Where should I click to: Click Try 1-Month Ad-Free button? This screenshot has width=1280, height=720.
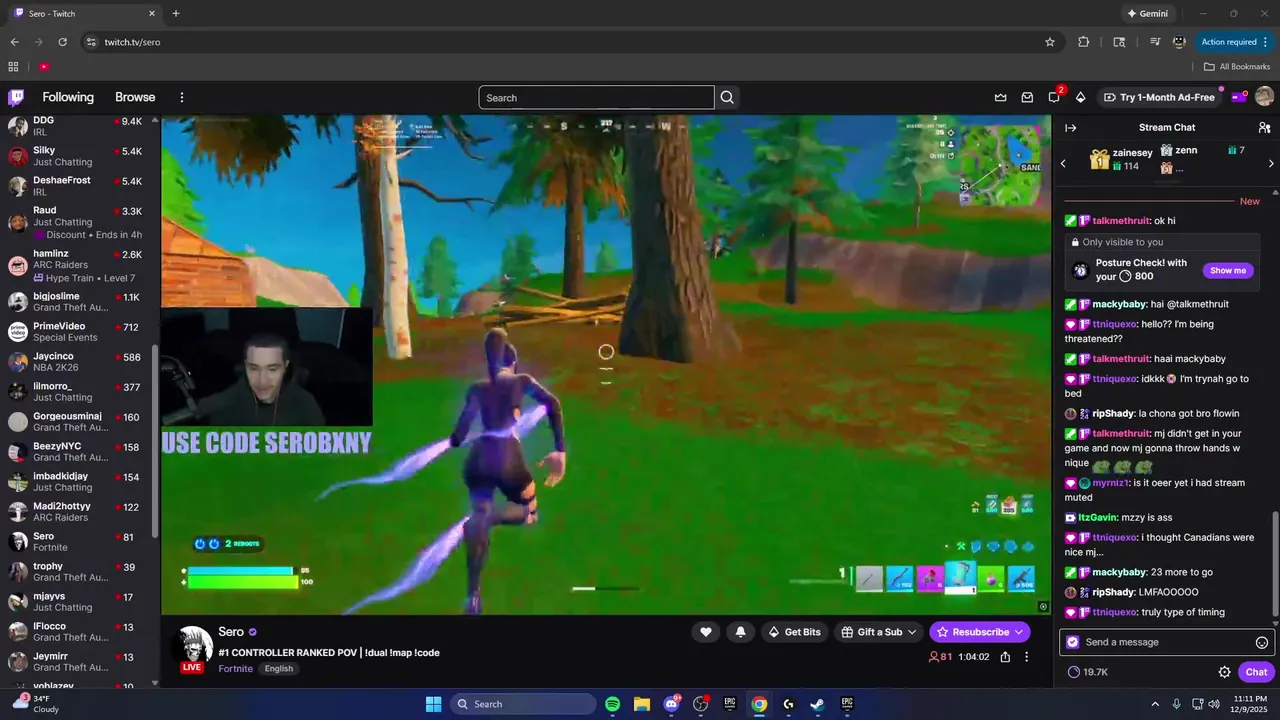click(x=1159, y=97)
